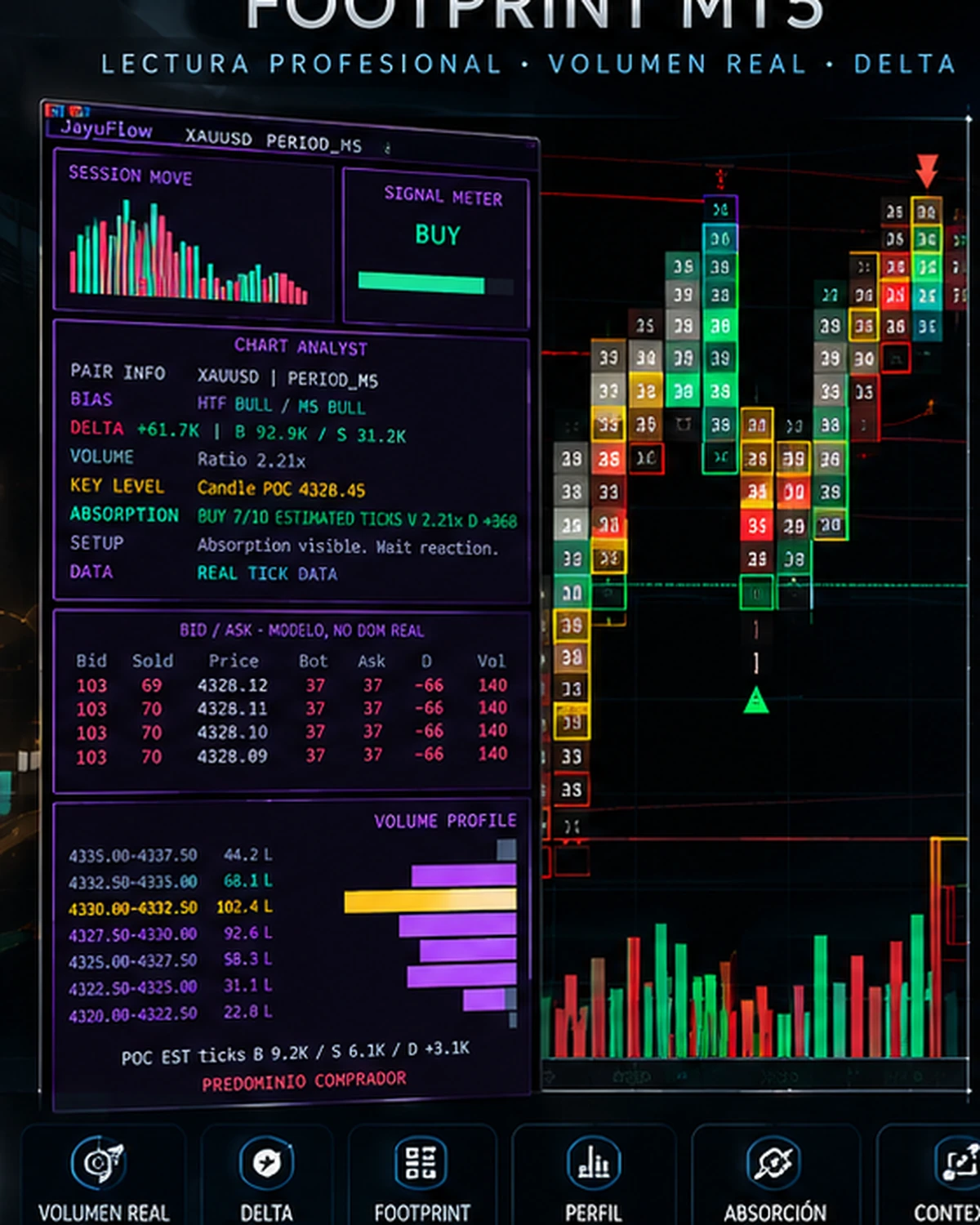The width and height of the screenshot is (980, 1225).
Task: Click the Perfil bar chart icon
Action: pyautogui.click(x=594, y=1161)
